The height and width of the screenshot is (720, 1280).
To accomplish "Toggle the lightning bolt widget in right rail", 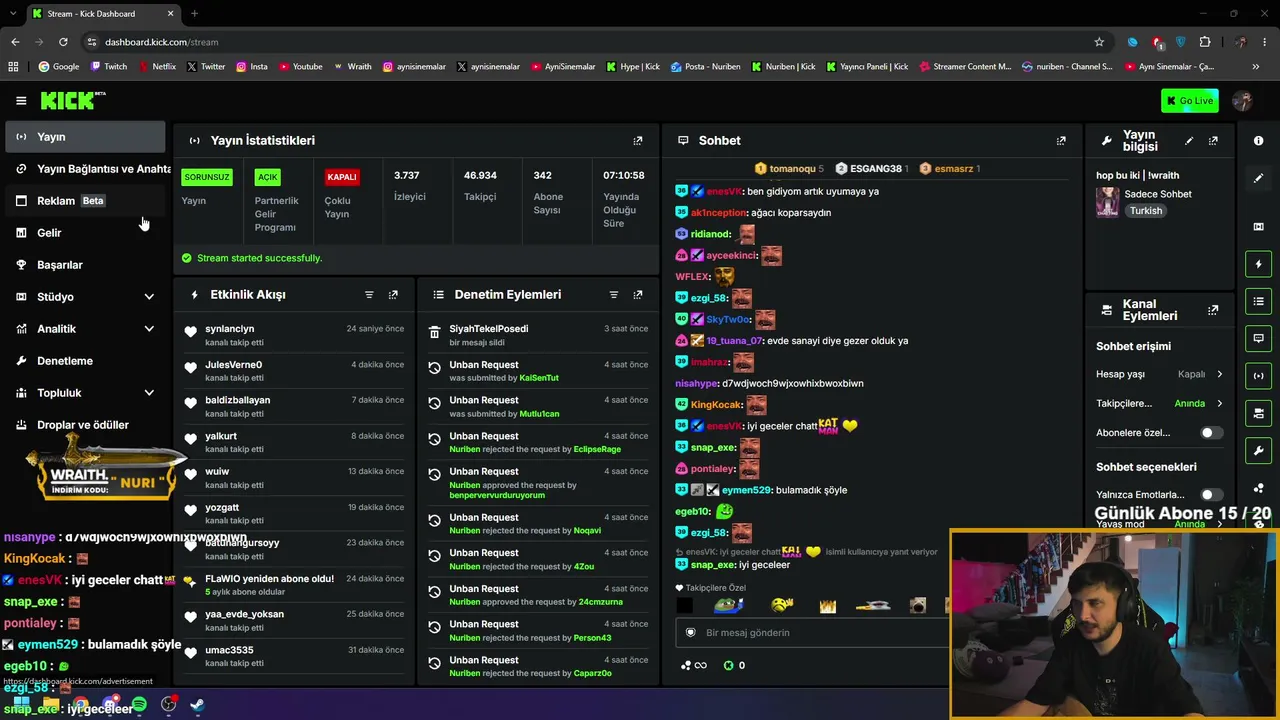I will [x=1258, y=264].
